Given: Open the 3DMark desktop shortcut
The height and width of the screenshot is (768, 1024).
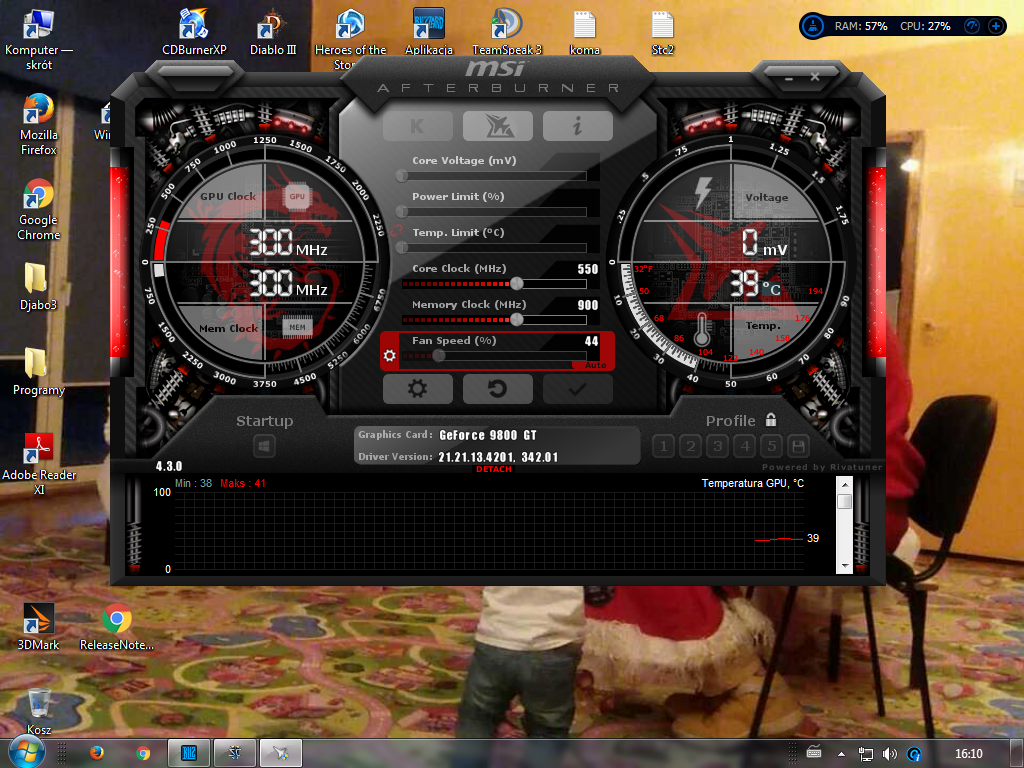Looking at the screenshot, I should point(38,626).
